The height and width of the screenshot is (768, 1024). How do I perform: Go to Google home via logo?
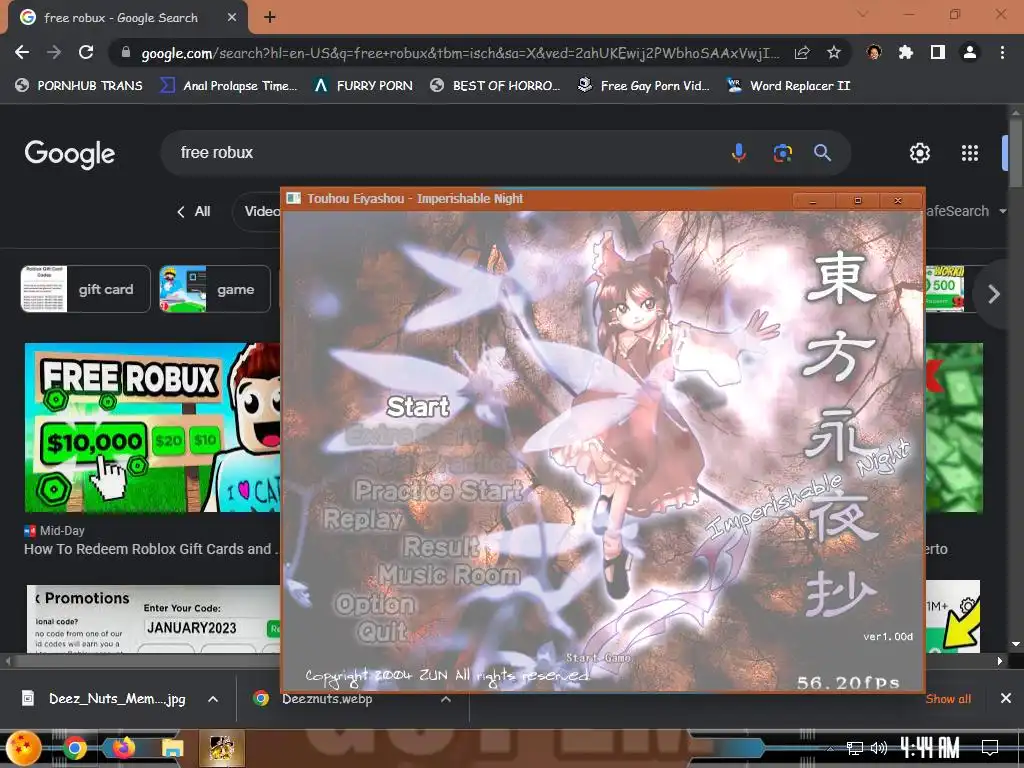pos(70,154)
